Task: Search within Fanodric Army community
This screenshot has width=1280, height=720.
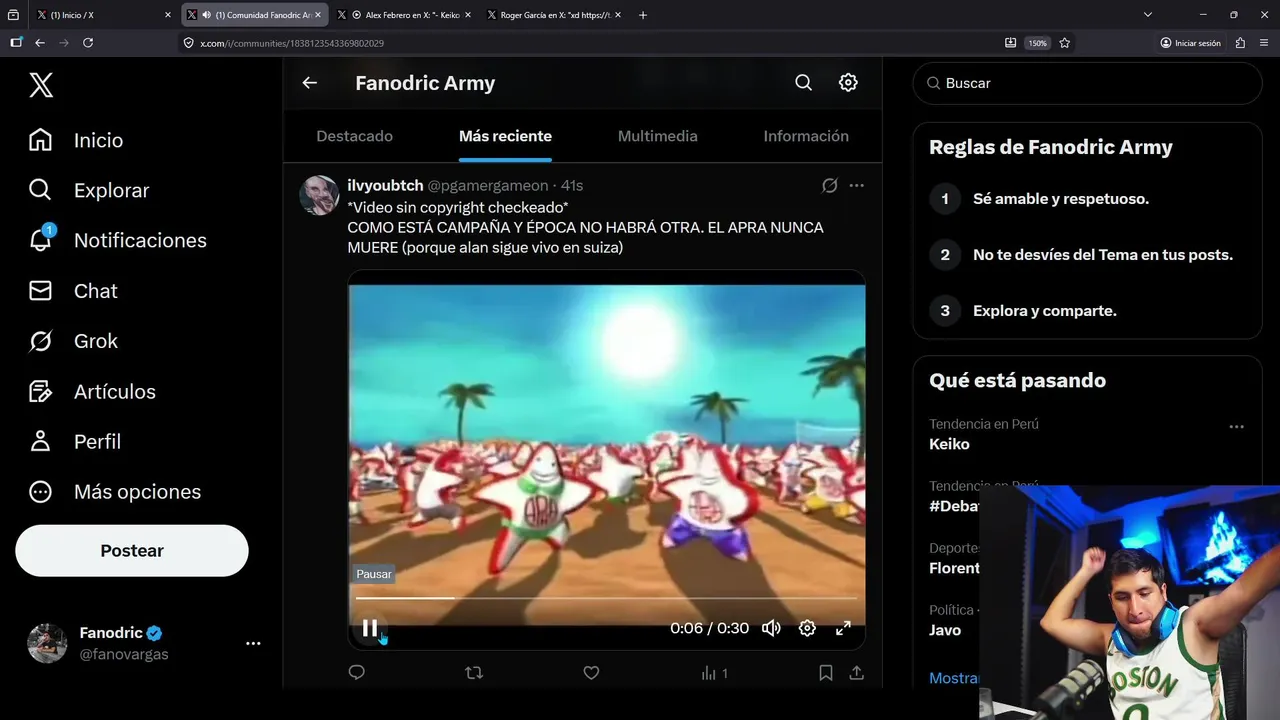Action: [803, 83]
